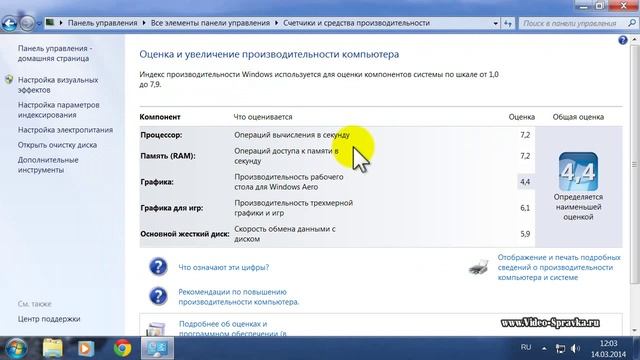Screen dimensions: 640x360
Task: Click the Back navigation arrow button
Action: 9,23
